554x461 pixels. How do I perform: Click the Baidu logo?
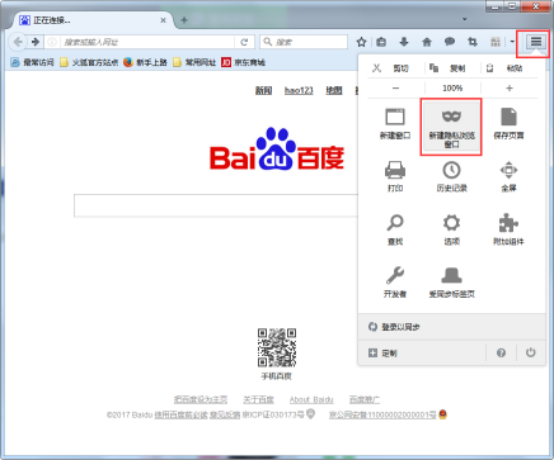point(277,149)
